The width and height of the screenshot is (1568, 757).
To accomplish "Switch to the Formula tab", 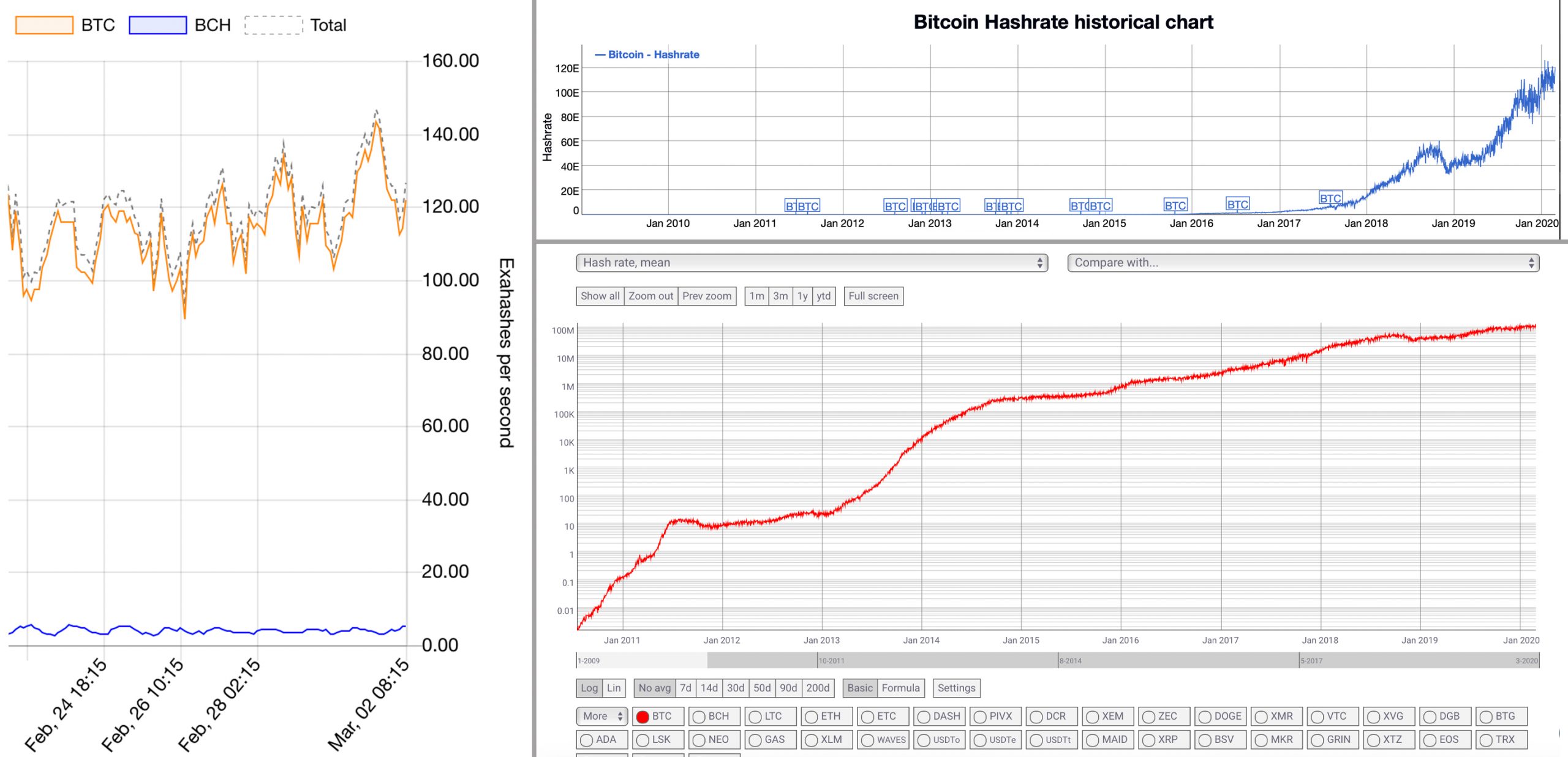I will coord(900,688).
